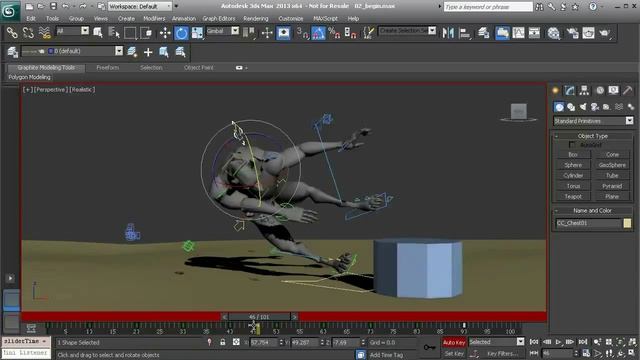Screen dimensions: 640x360
Task: Open the Modify panel tab
Action: click(x=570, y=90)
